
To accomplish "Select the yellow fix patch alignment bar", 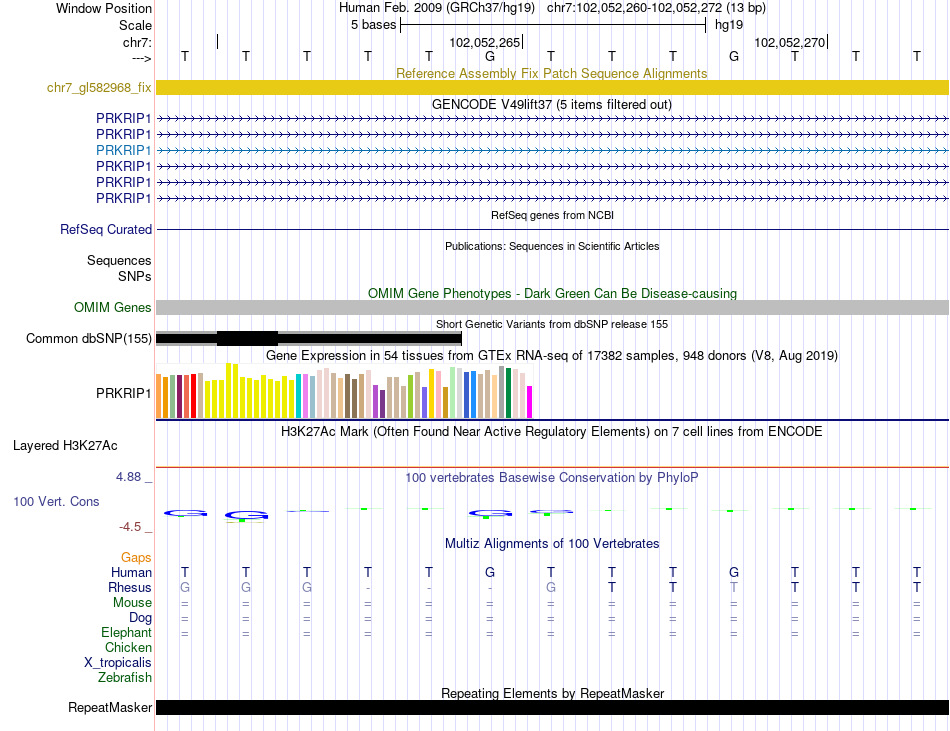I will click(552, 88).
